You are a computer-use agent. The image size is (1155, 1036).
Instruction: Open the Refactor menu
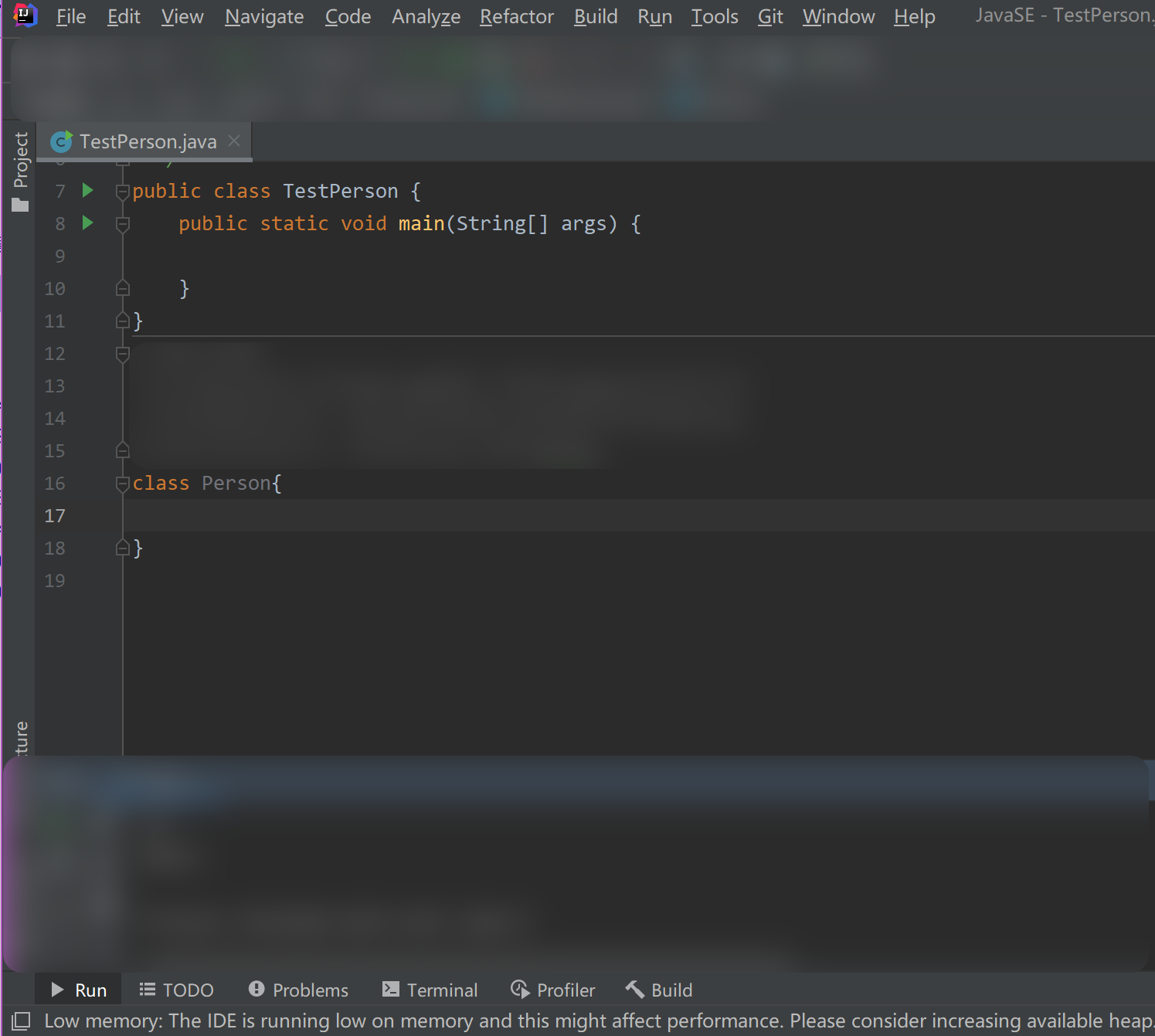click(517, 16)
